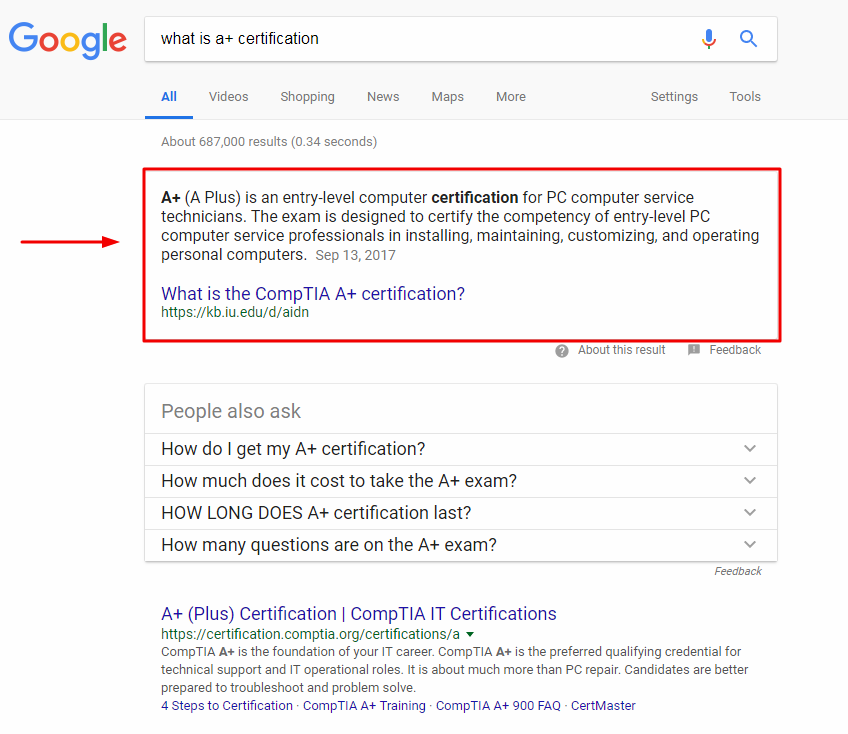
Task: Click the magnifying glass search icon
Action: click(748, 39)
